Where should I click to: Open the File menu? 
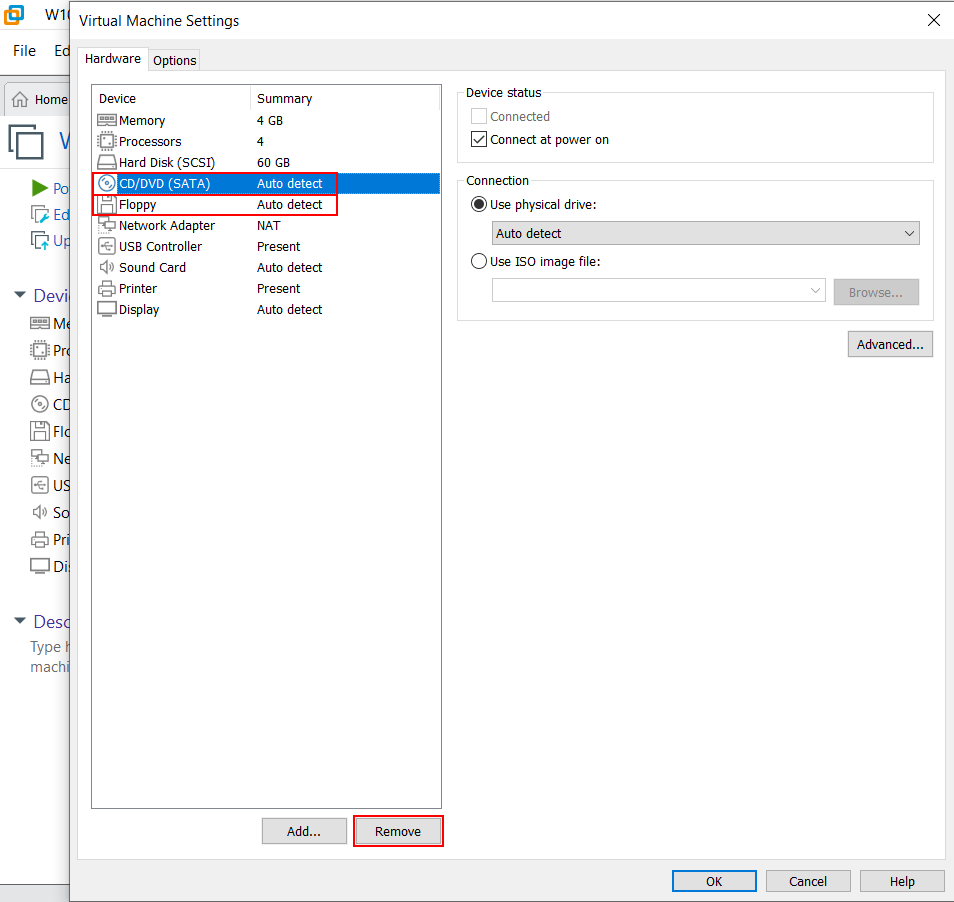[x=24, y=51]
